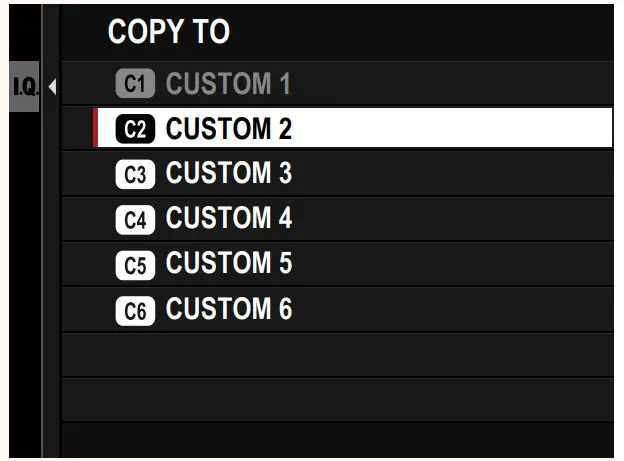Click the C6 badge icon
The width and height of the screenshot is (624, 461).
136,310
